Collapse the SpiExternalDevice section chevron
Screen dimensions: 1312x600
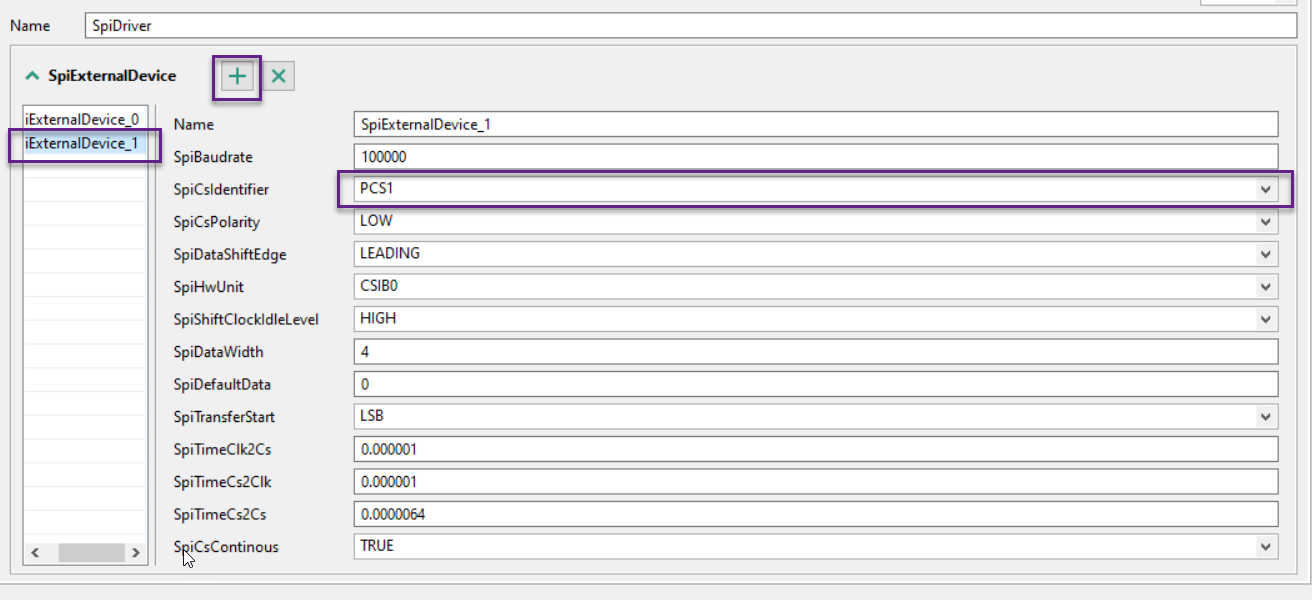click(33, 76)
